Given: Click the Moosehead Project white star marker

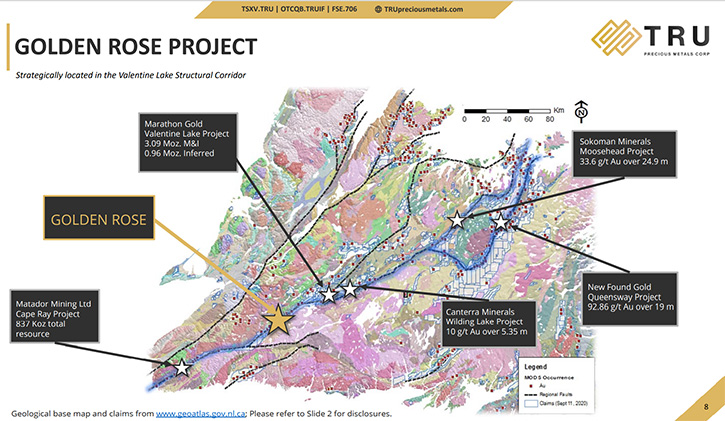Looking at the screenshot, I should pyautogui.click(x=457, y=220).
